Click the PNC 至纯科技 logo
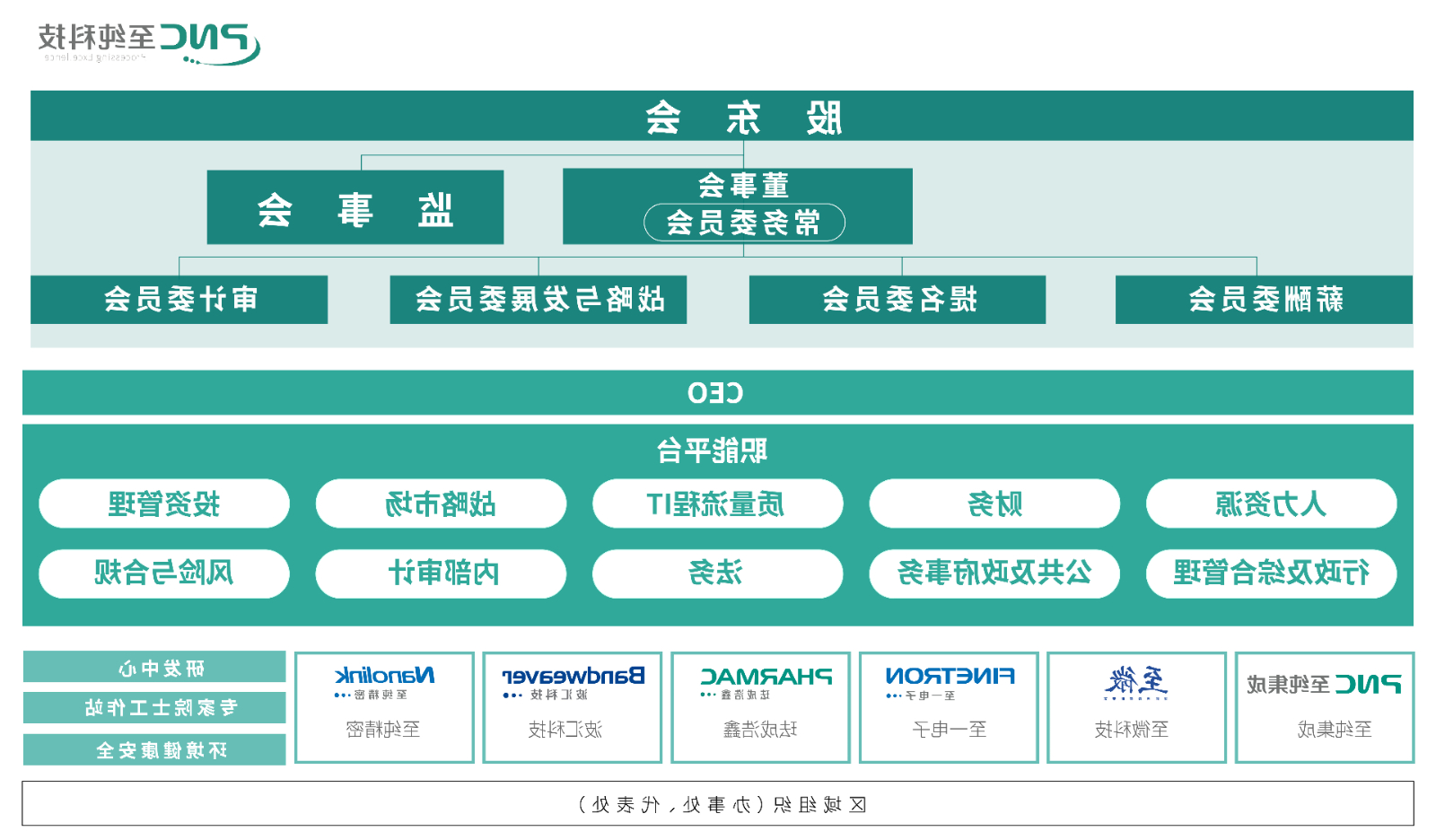1436x840 pixels. tap(149, 43)
